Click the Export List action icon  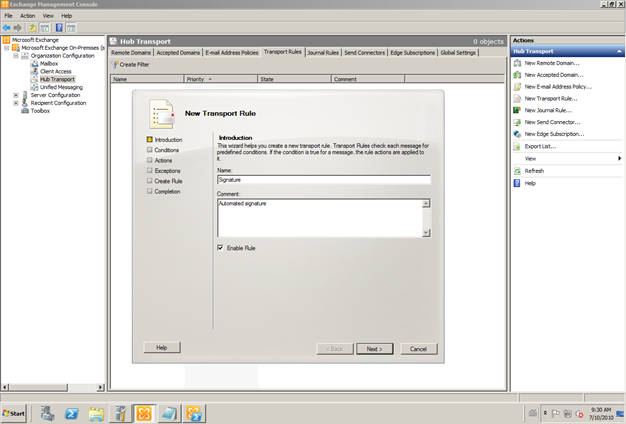tap(517, 147)
